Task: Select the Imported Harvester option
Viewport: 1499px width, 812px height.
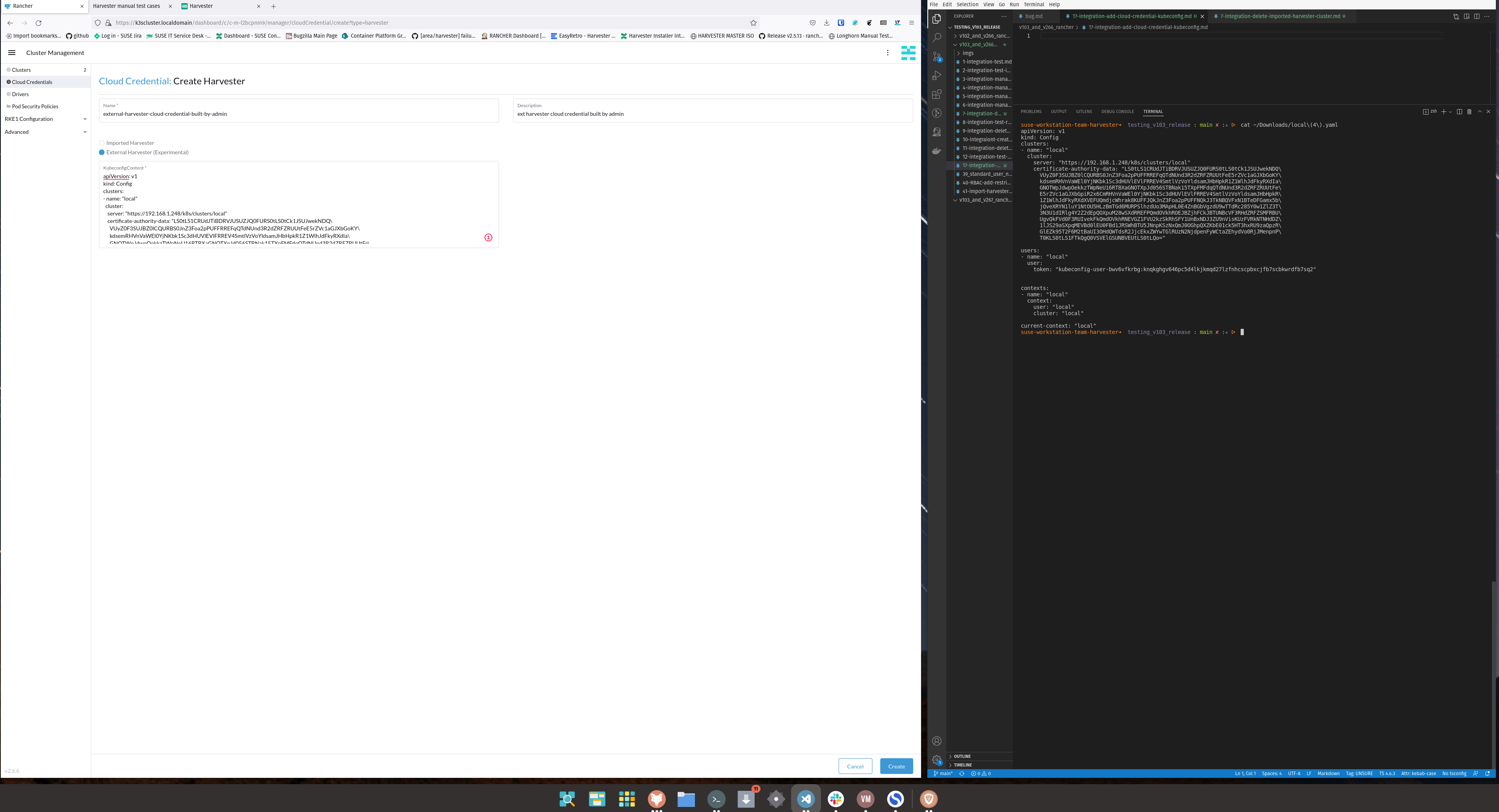Action: [x=102, y=142]
